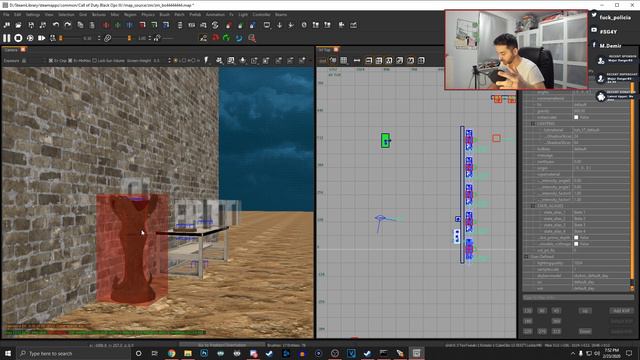Select the XY Top view tab
This screenshot has height=360, width=640.
[325, 49]
